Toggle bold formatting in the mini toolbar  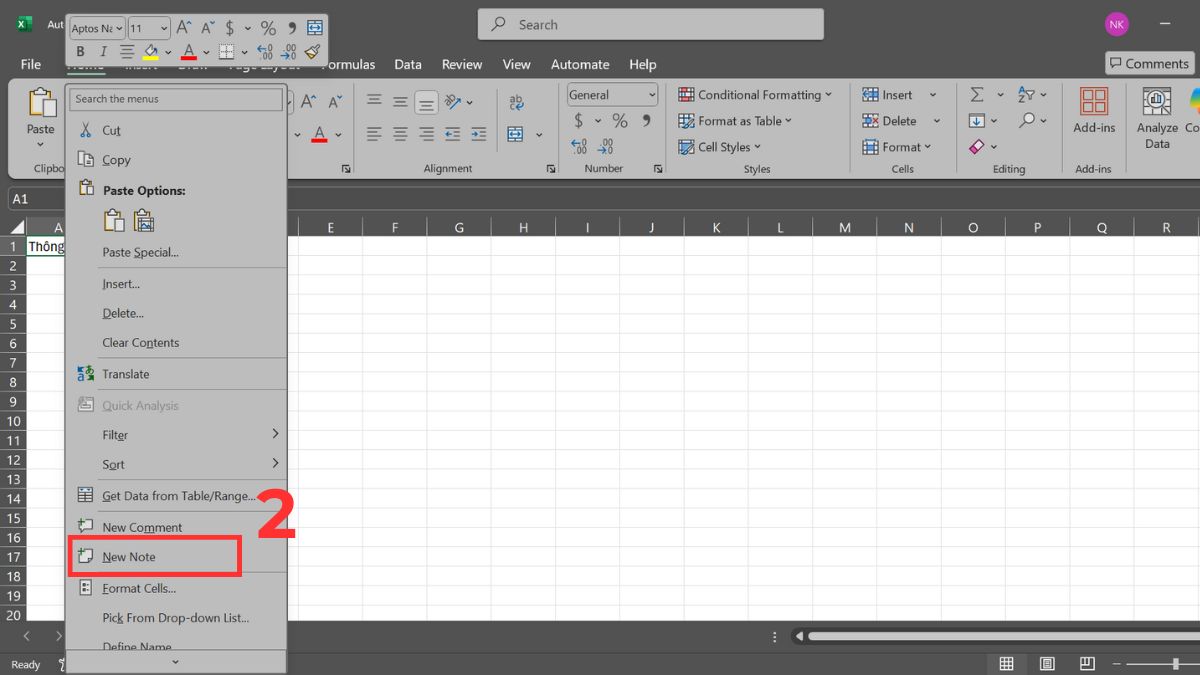[x=80, y=51]
